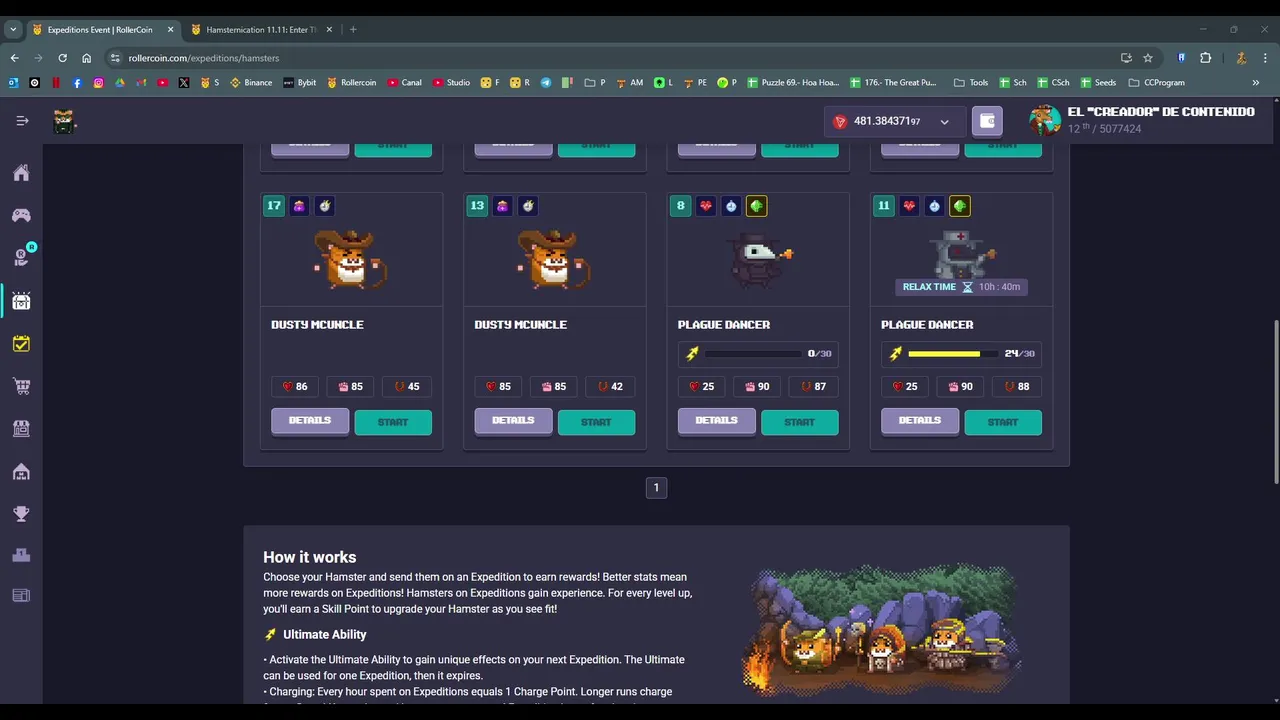Switch to the Hamstemication 11.11 browser tab
The width and height of the screenshot is (1280, 720).
tap(260, 30)
